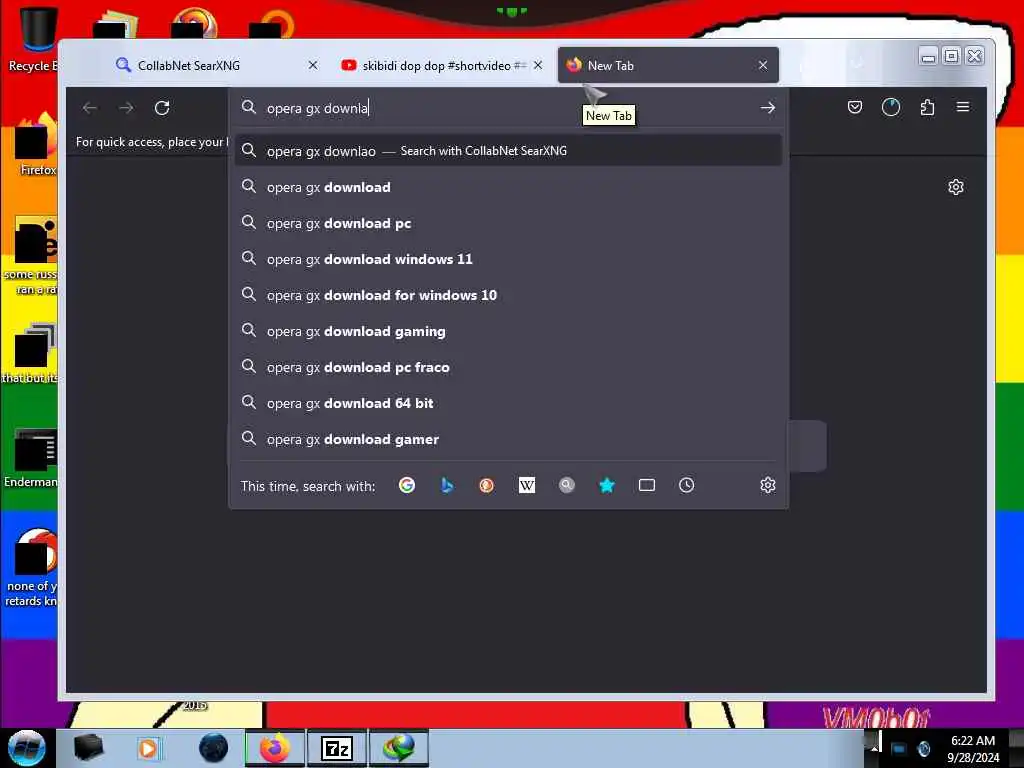Open Pocket from the toolbar
The height and width of the screenshot is (768, 1024).
click(x=854, y=107)
